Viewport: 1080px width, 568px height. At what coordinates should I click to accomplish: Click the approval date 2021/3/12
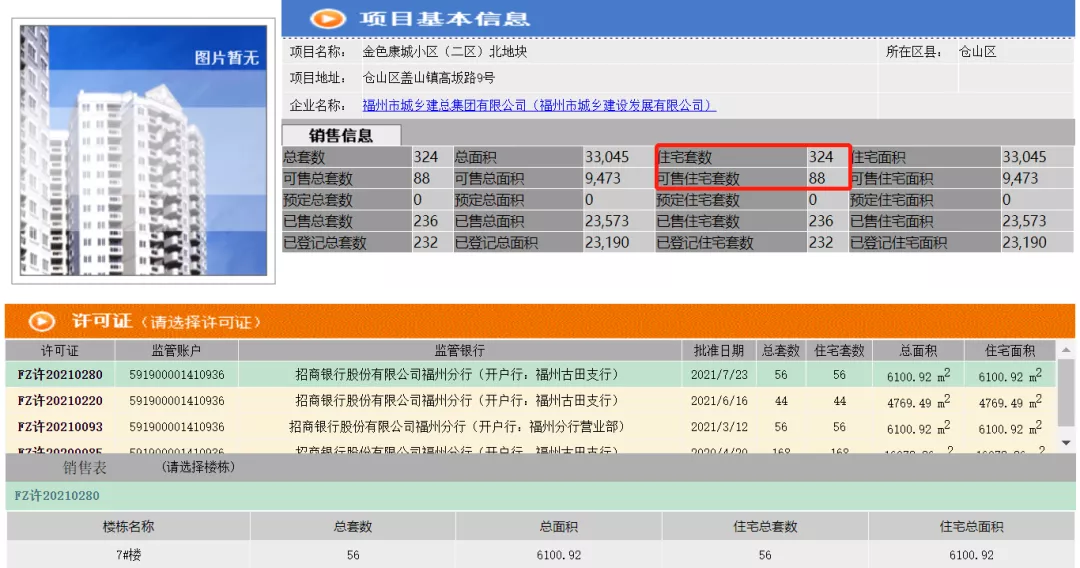(x=719, y=427)
